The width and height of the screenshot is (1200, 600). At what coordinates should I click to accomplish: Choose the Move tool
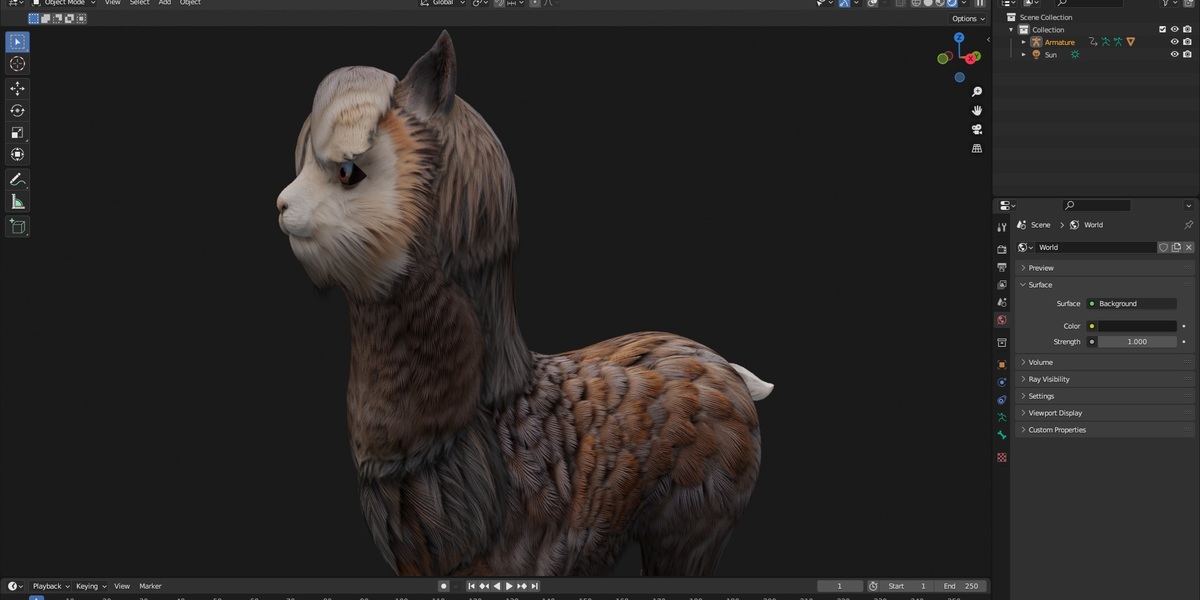17,89
